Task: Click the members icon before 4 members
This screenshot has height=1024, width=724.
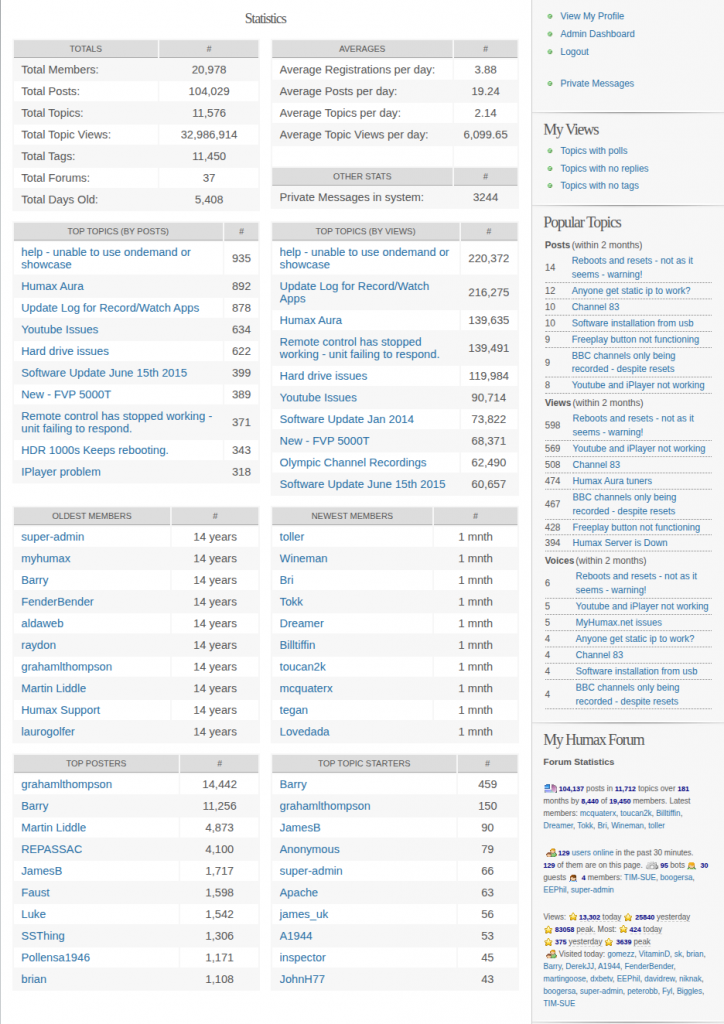Action: pyautogui.click(x=573, y=877)
